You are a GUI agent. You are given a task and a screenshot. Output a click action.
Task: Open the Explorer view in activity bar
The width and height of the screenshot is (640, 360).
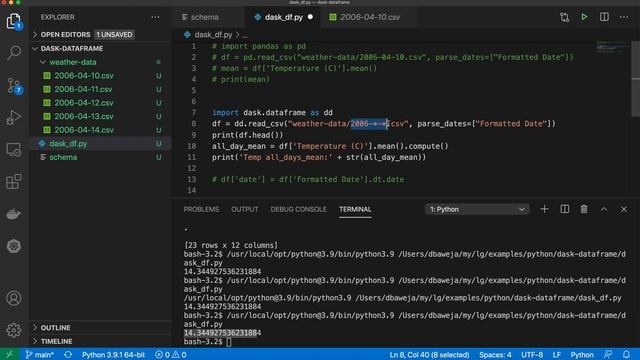(x=13, y=21)
